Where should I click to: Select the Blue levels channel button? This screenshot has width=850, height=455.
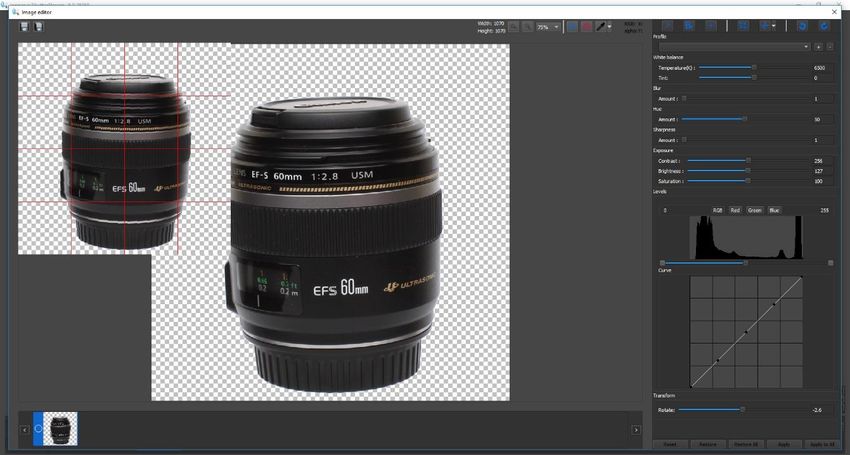click(774, 210)
